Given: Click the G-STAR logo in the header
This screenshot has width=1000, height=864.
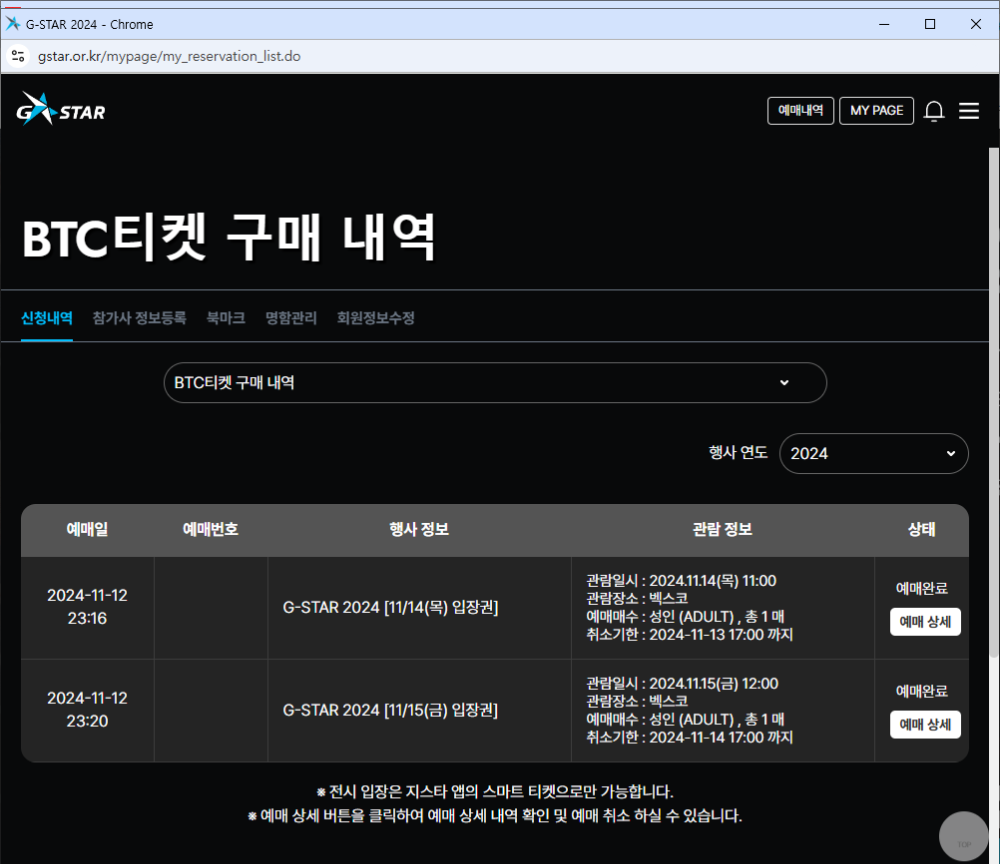Looking at the screenshot, I should tap(61, 110).
